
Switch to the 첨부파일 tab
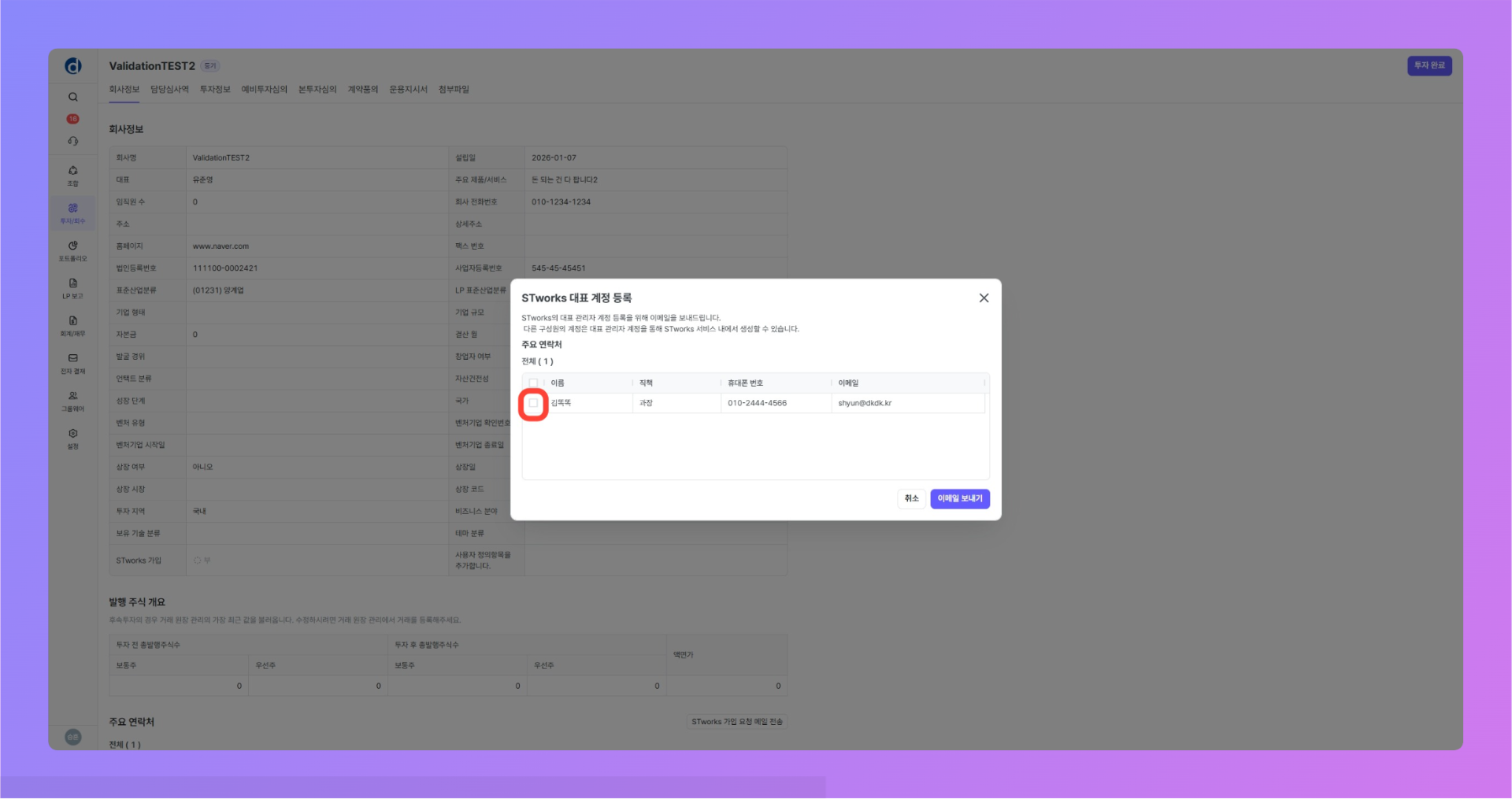pos(454,90)
